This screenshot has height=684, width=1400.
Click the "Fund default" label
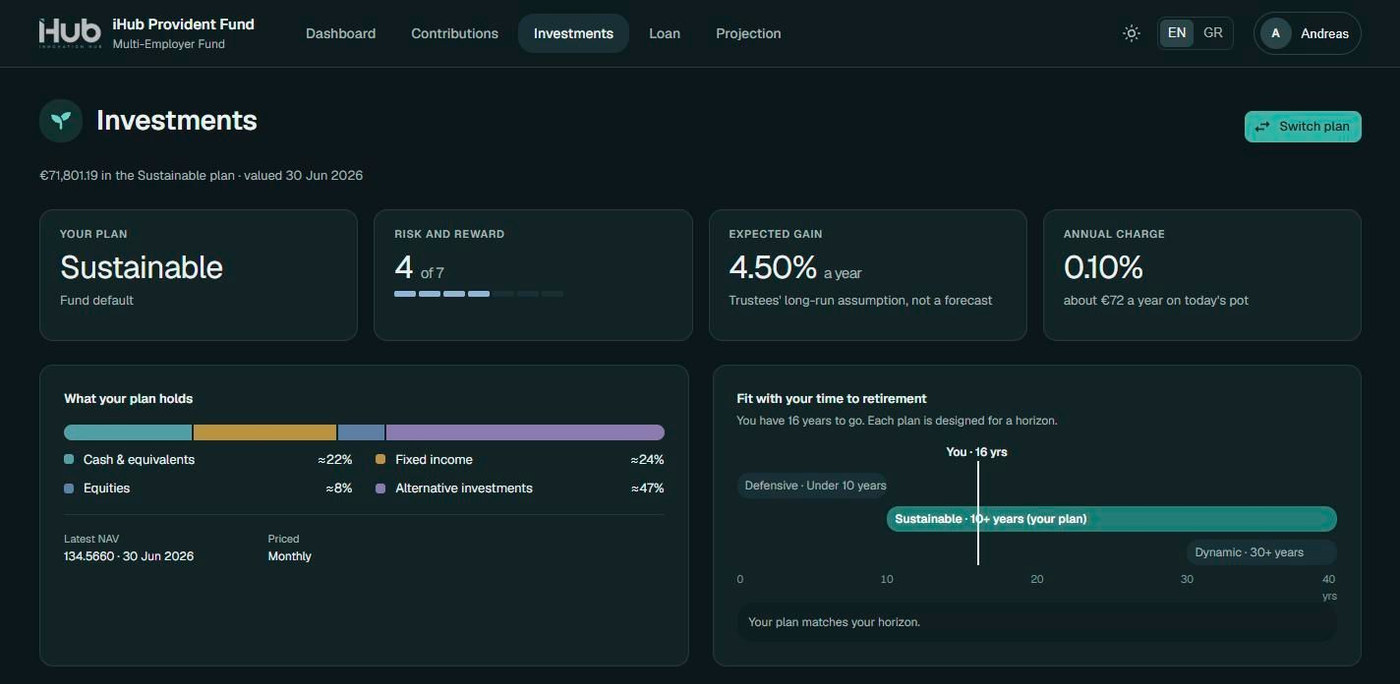pyautogui.click(x=97, y=300)
